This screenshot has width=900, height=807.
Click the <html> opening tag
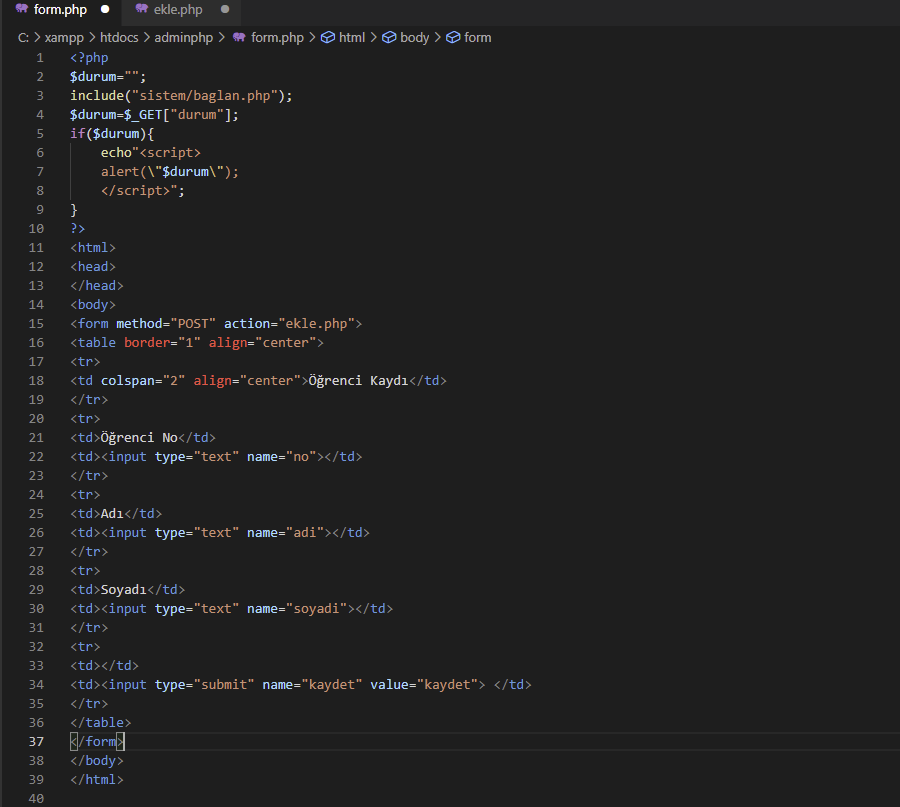click(93, 247)
